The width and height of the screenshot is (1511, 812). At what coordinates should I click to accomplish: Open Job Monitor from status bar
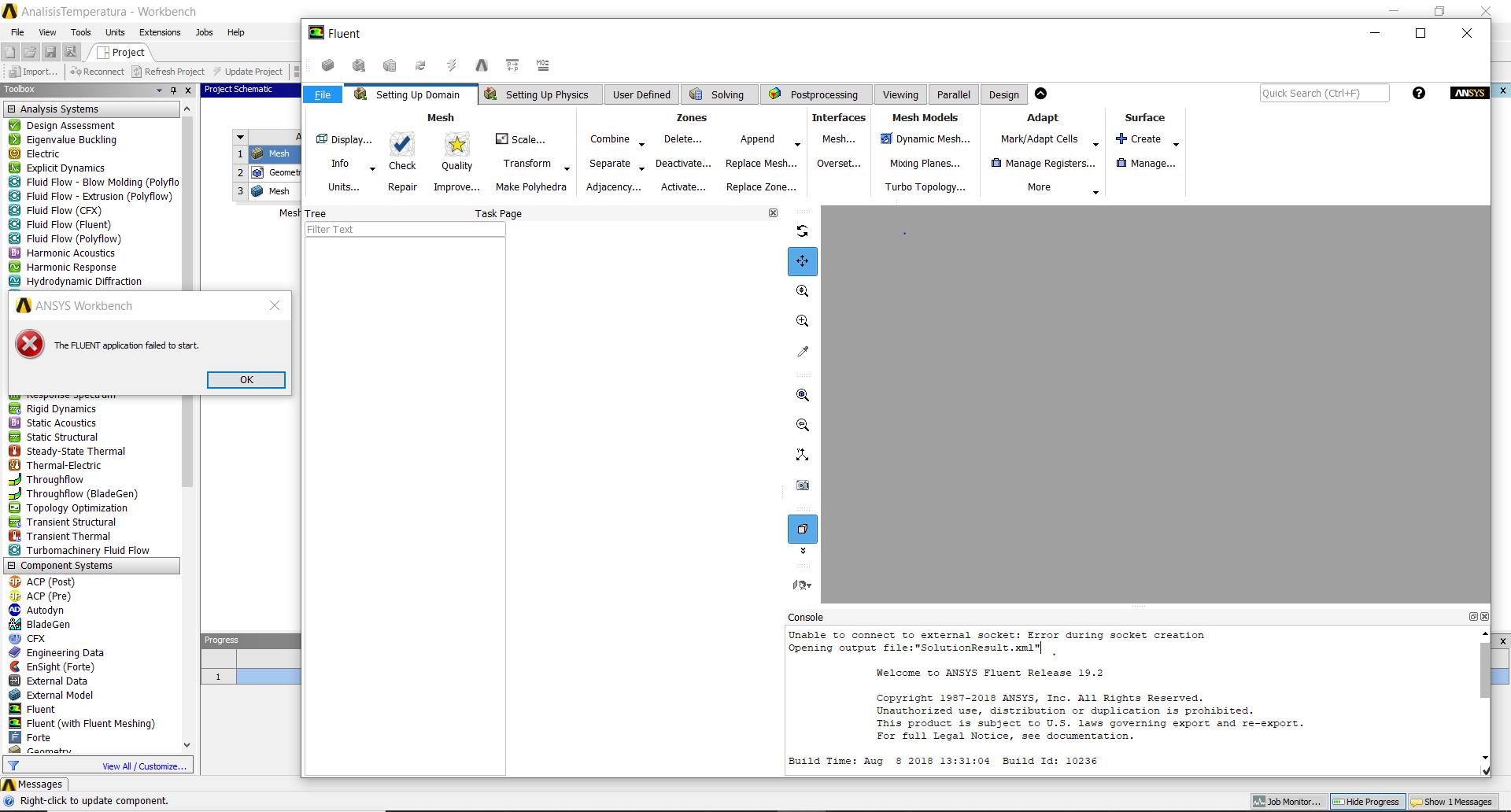click(x=1287, y=802)
